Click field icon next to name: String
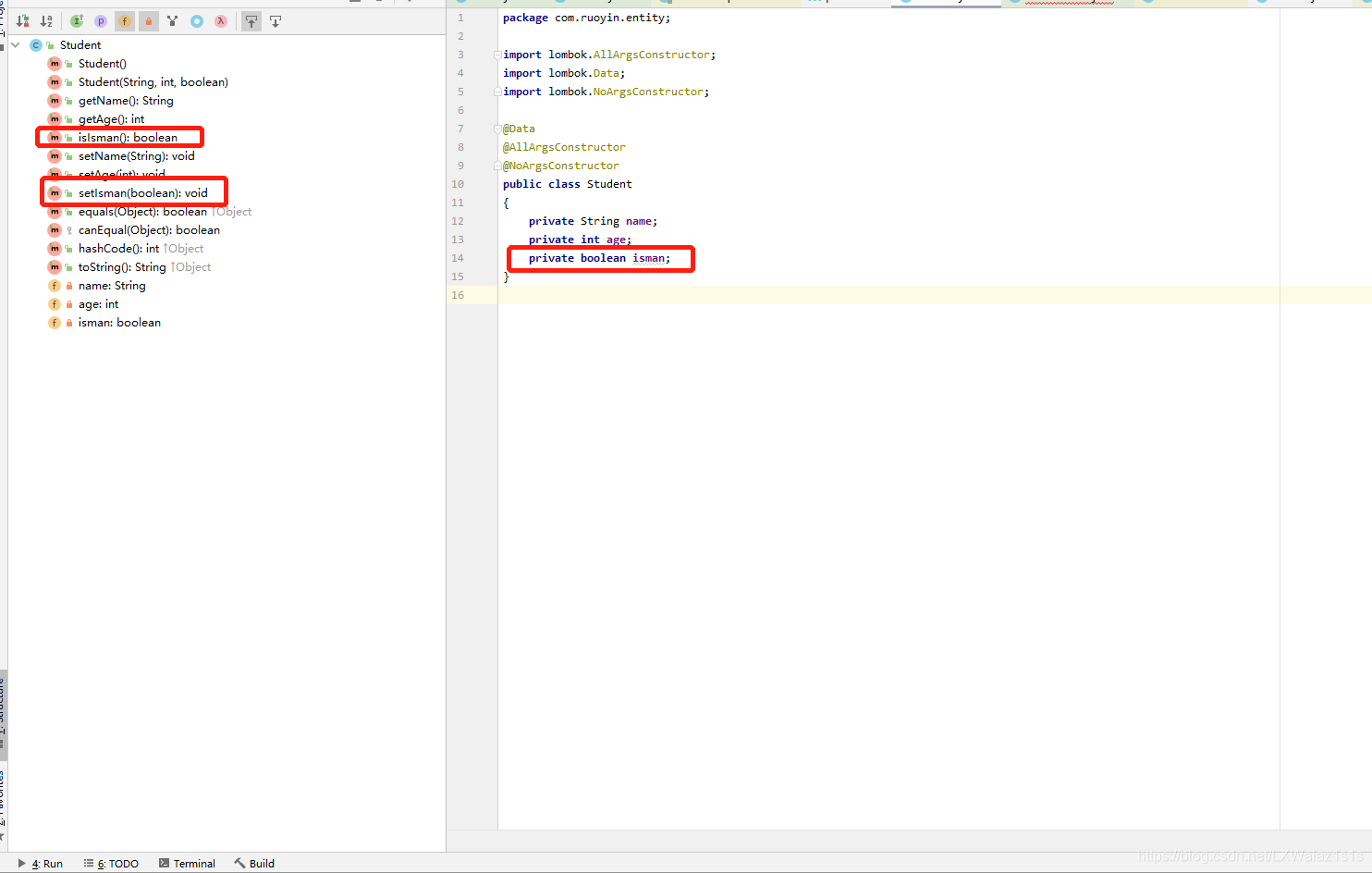 (55, 286)
